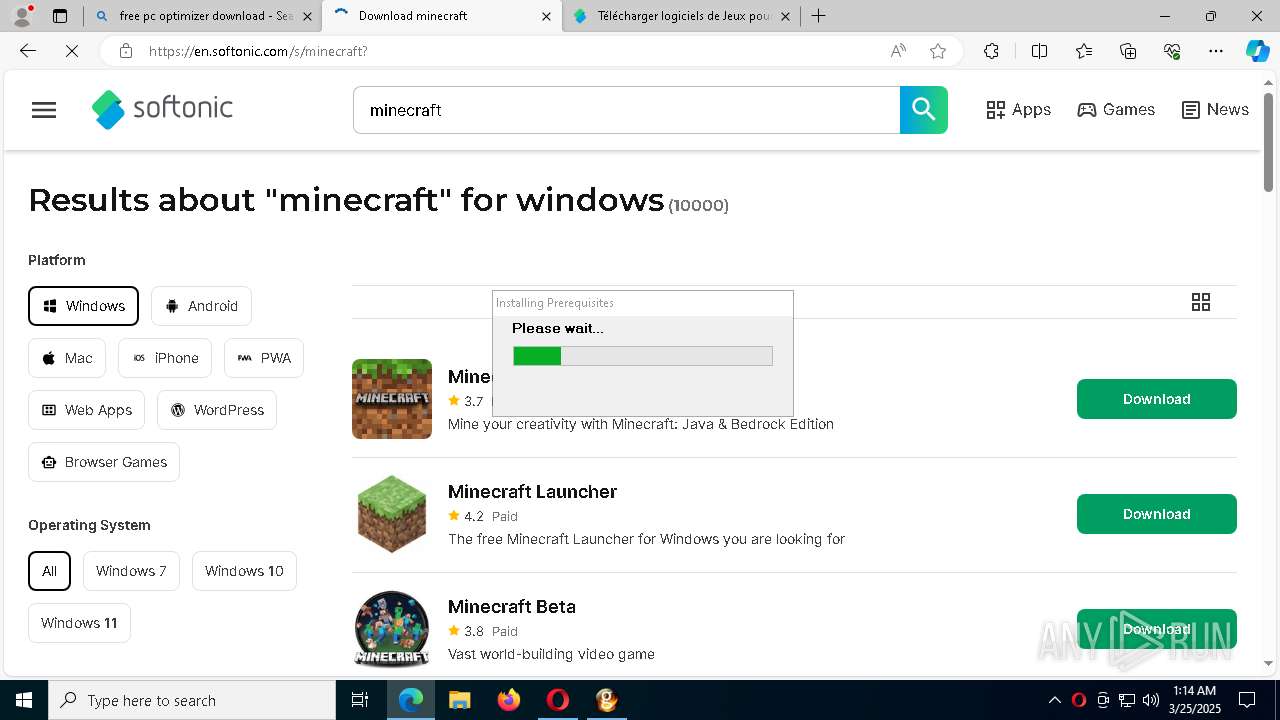Image resolution: width=1280 pixels, height=720 pixels.
Task: Open File Explorer from the taskbar
Action: click(459, 700)
